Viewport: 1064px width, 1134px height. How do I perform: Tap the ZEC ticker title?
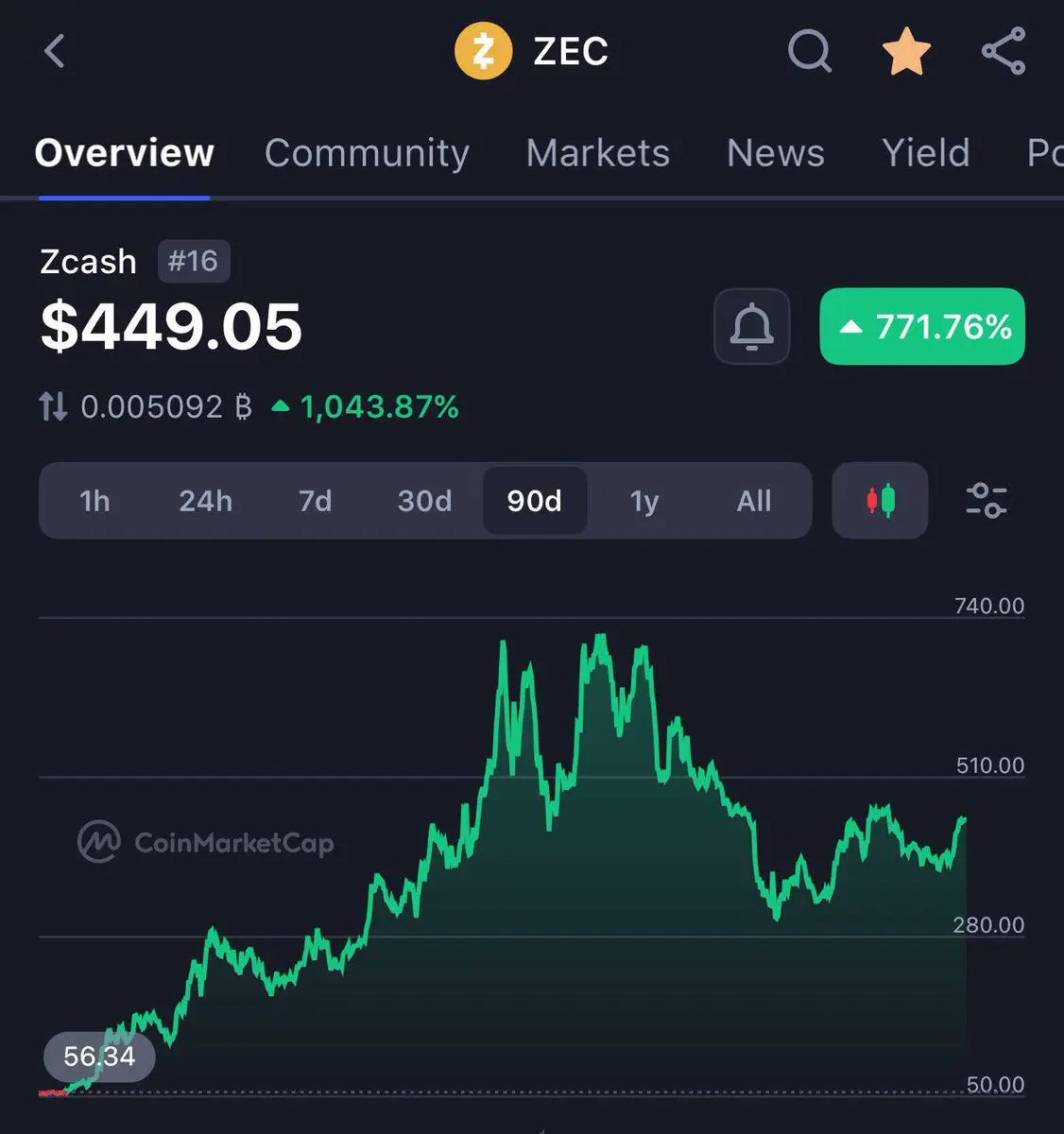click(571, 51)
